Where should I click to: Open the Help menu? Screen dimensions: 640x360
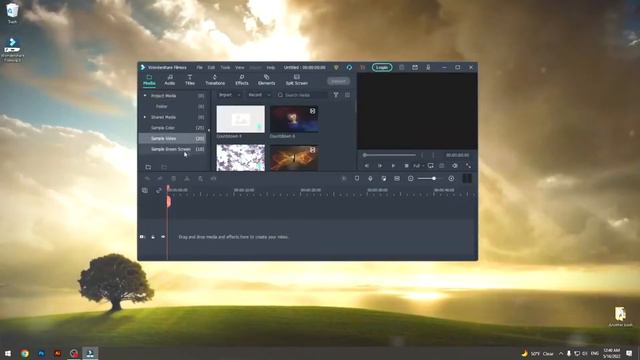(x=271, y=67)
